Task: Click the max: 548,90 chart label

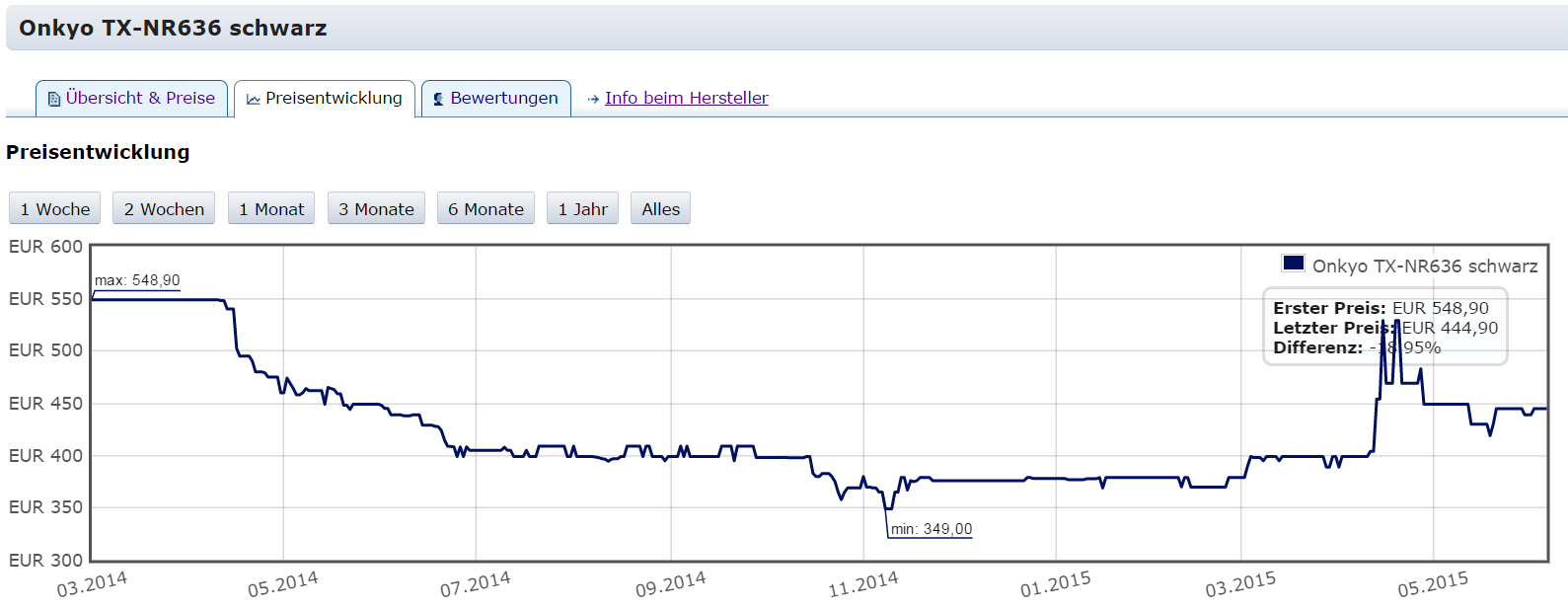Action: point(137,280)
